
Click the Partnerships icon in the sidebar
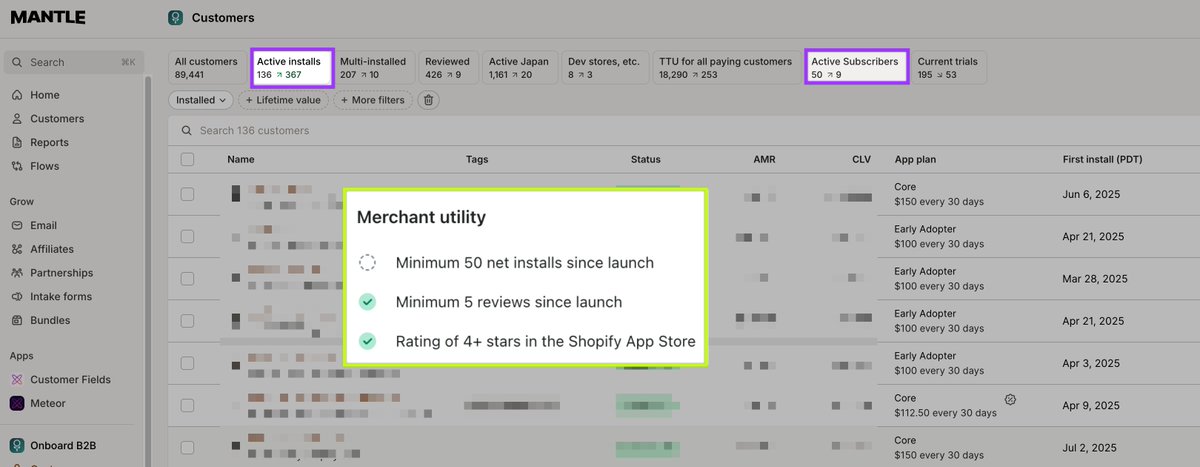pos(17,273)
